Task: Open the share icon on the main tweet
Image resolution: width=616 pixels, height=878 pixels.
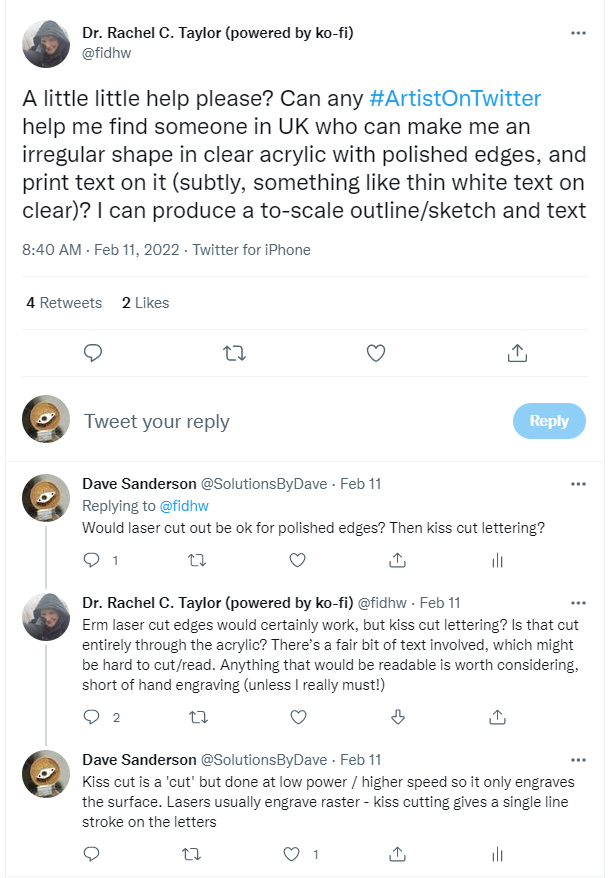Action: 517,352
